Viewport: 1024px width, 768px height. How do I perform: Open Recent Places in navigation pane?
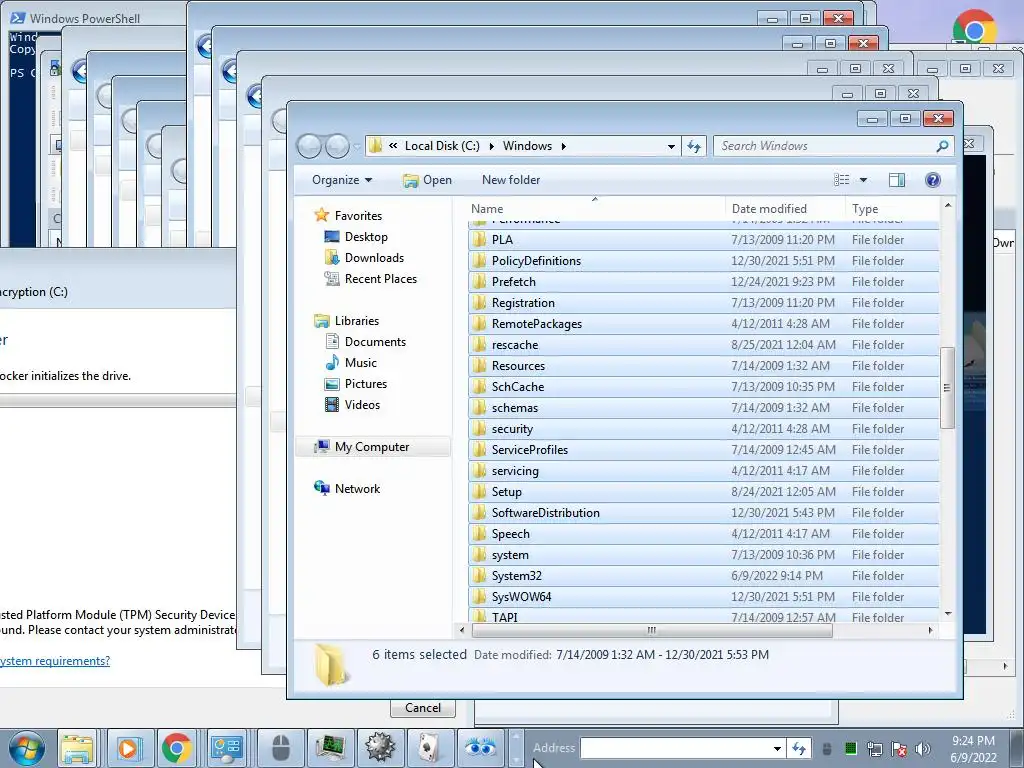pyautogui.click(x=381, y=279)
